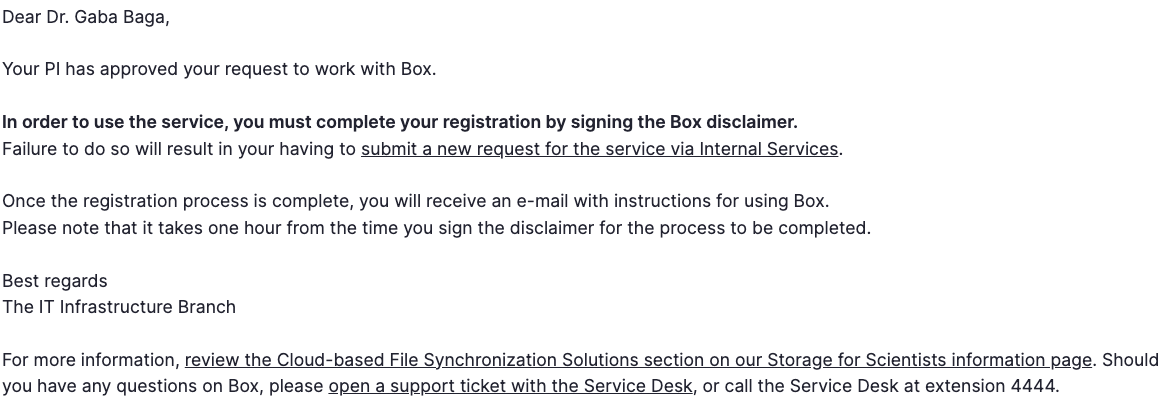Screen dimensions: 1165x406
Task: Click the bold "In order to use the service" text
Action: point(115,122)
